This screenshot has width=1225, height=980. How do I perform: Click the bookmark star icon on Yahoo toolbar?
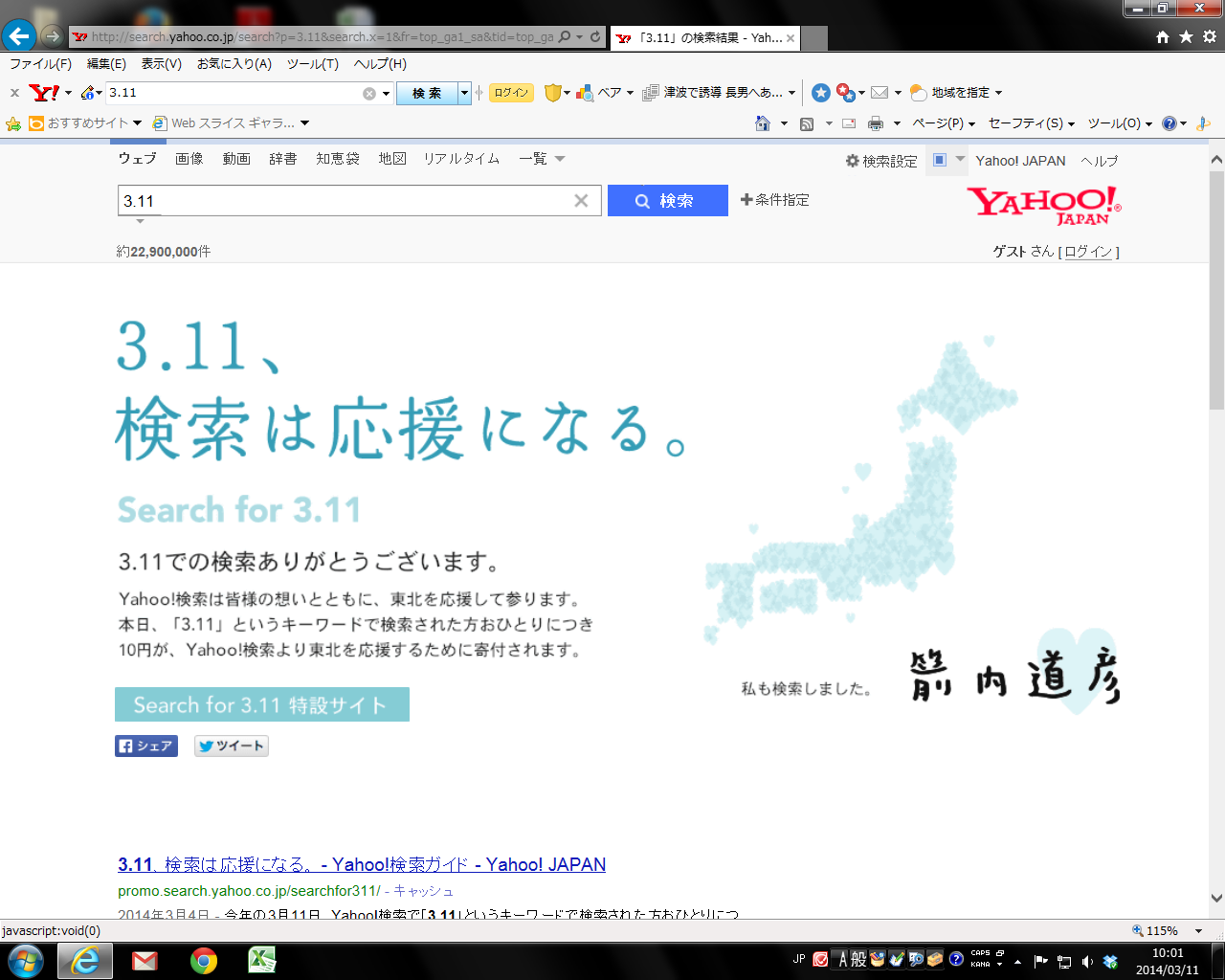820,92
